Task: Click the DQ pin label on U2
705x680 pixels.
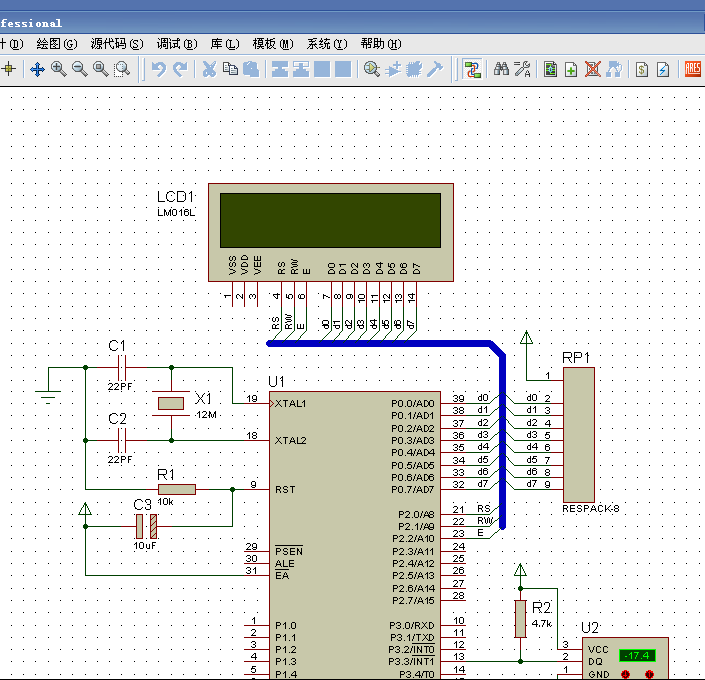Action: coord(595,662)
